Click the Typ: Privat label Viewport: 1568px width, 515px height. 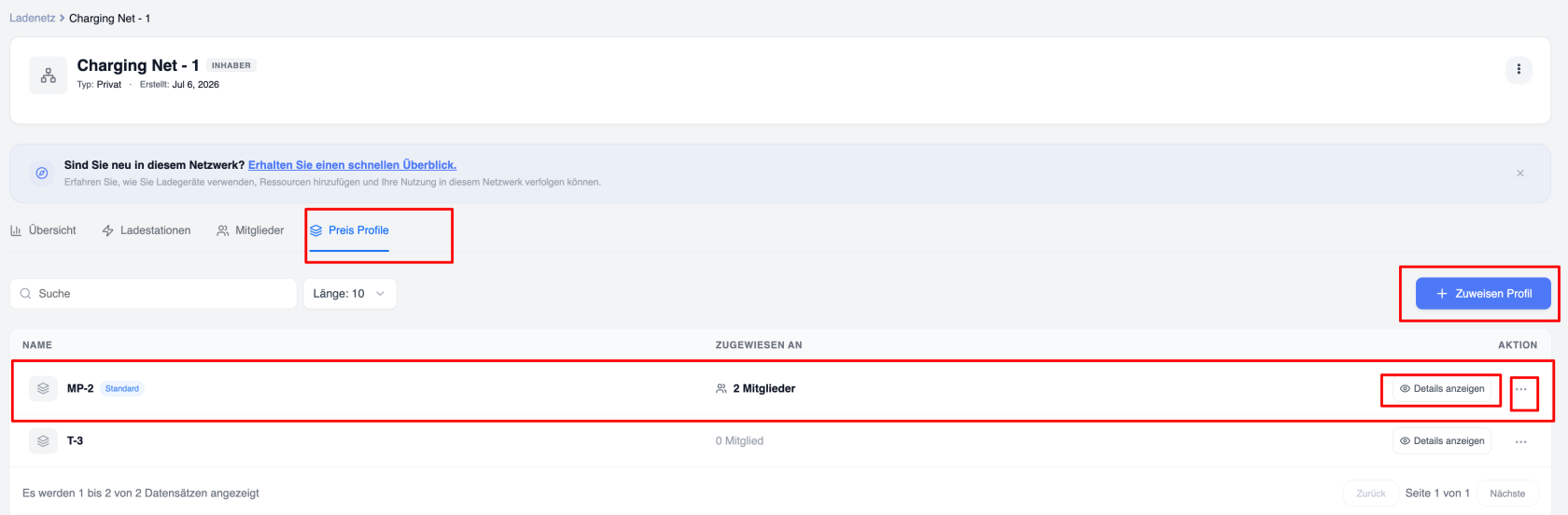pos(99,85)
